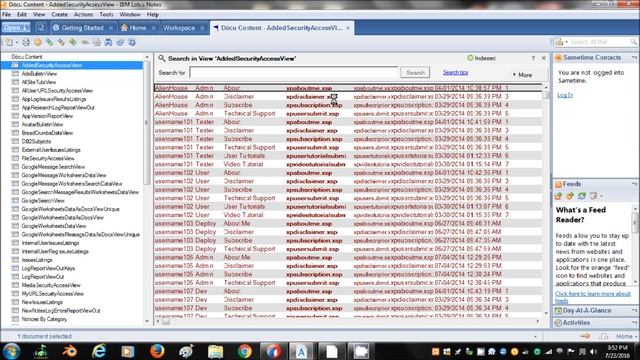Select the DB2Subjects view in the navigator
The image size is (640, 360).
[x=36, y=142]
